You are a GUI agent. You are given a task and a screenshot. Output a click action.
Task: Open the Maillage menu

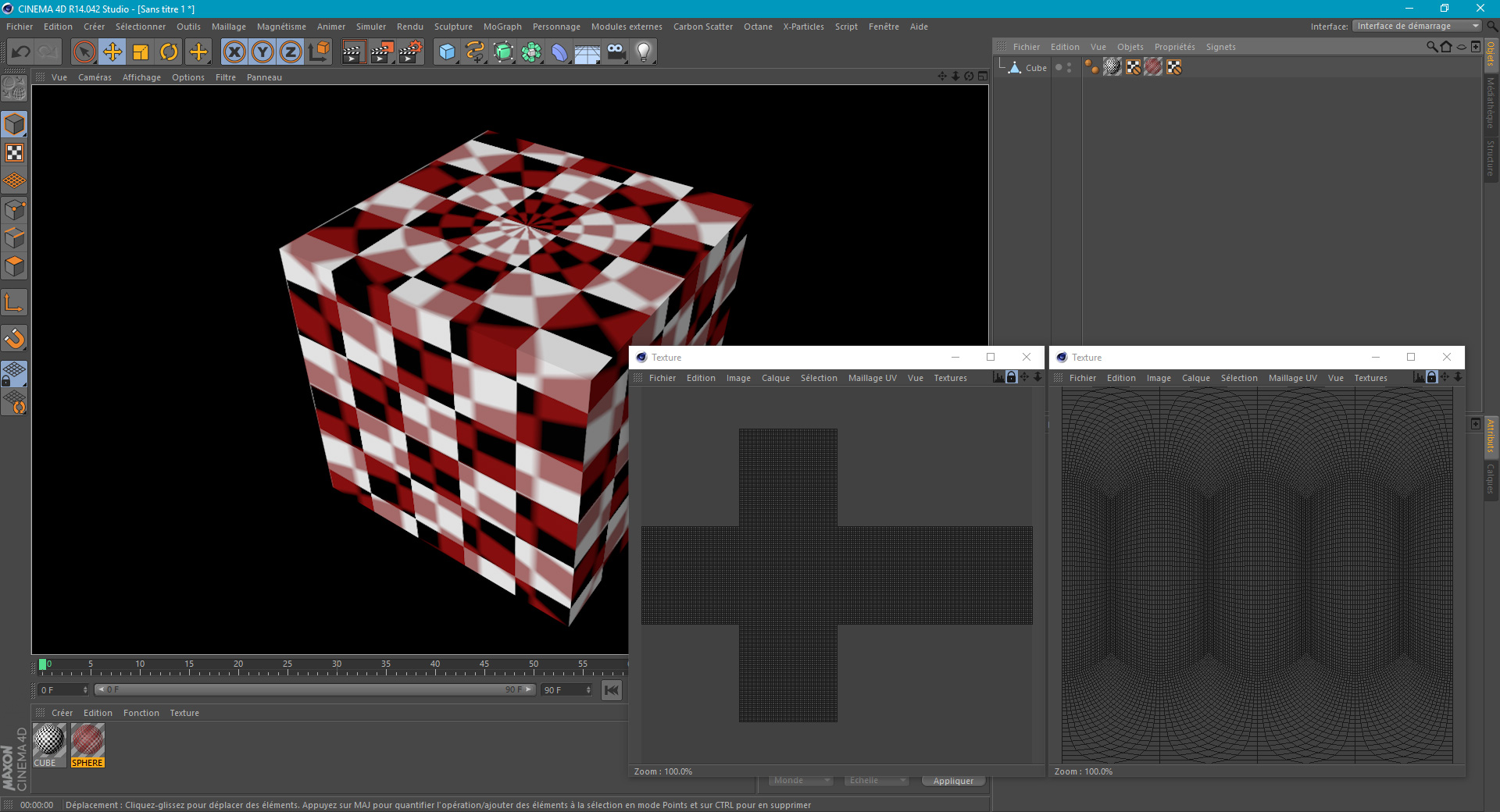[x=229, y=27]
